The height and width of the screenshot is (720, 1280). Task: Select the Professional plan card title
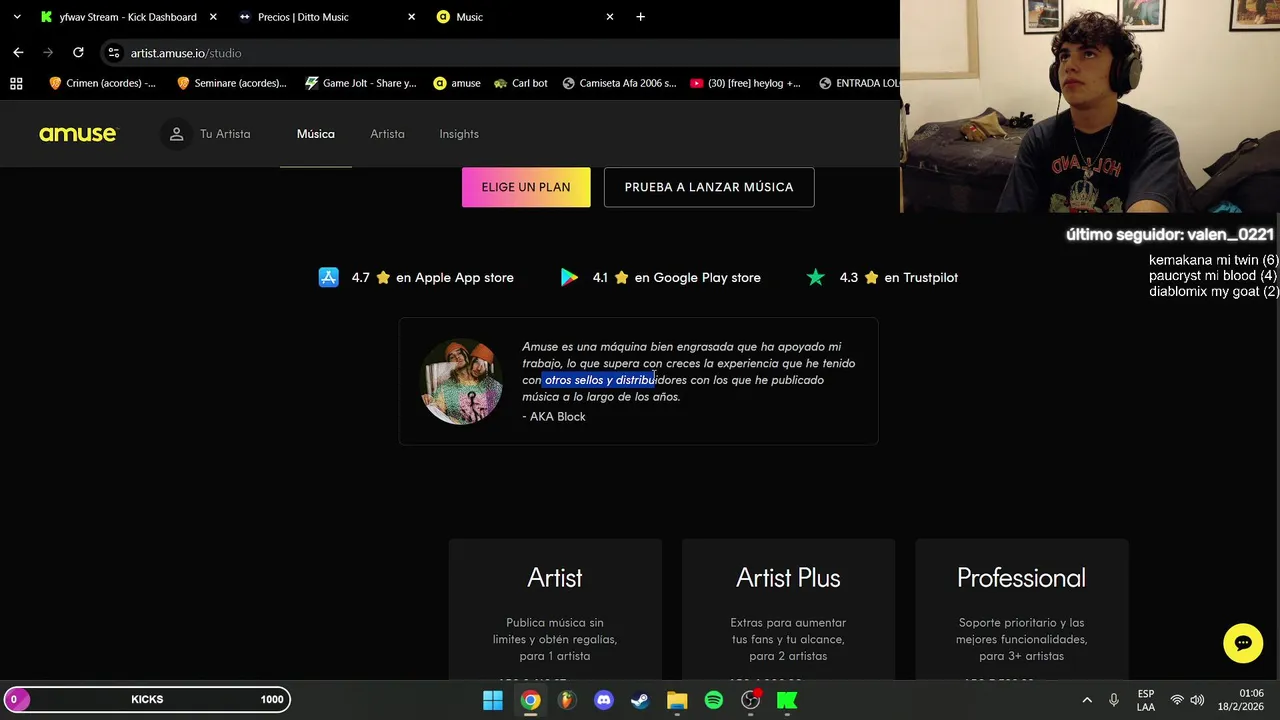coord(1021,577)
